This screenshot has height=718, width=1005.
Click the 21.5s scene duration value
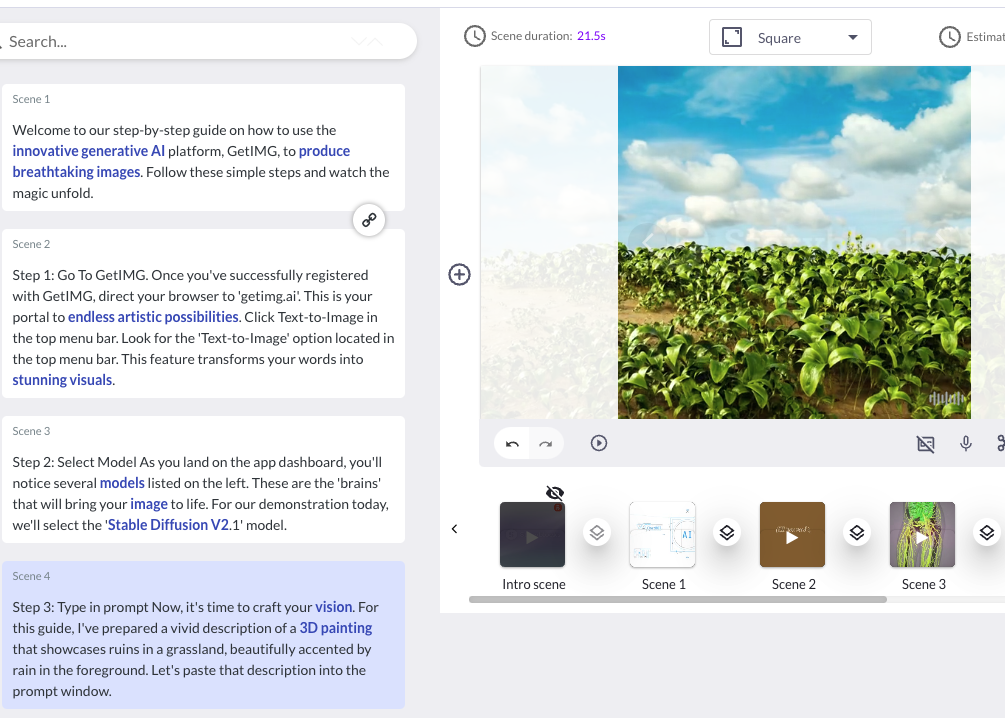pyautogui.click(x=591, y=36)
